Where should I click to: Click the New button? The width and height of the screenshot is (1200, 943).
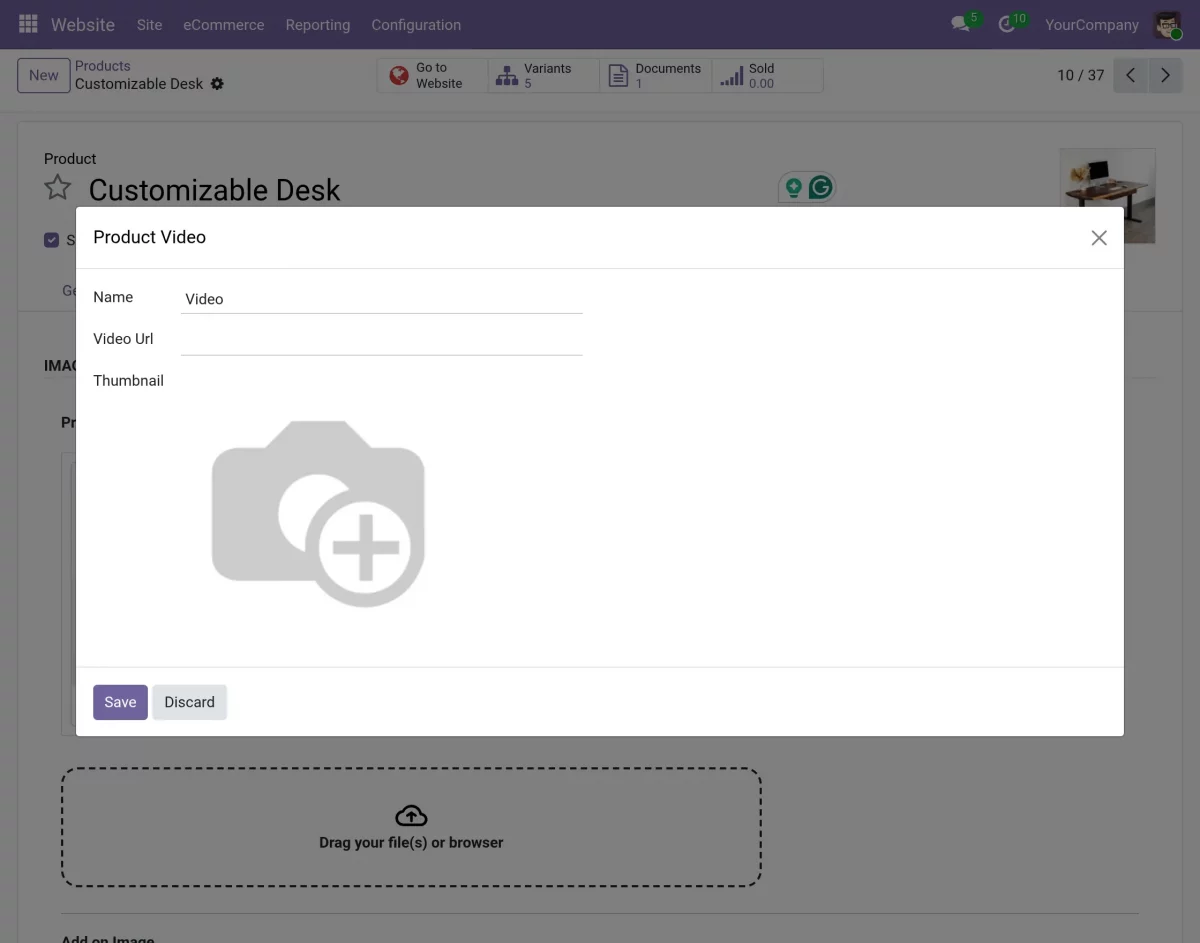click(44, 75)
